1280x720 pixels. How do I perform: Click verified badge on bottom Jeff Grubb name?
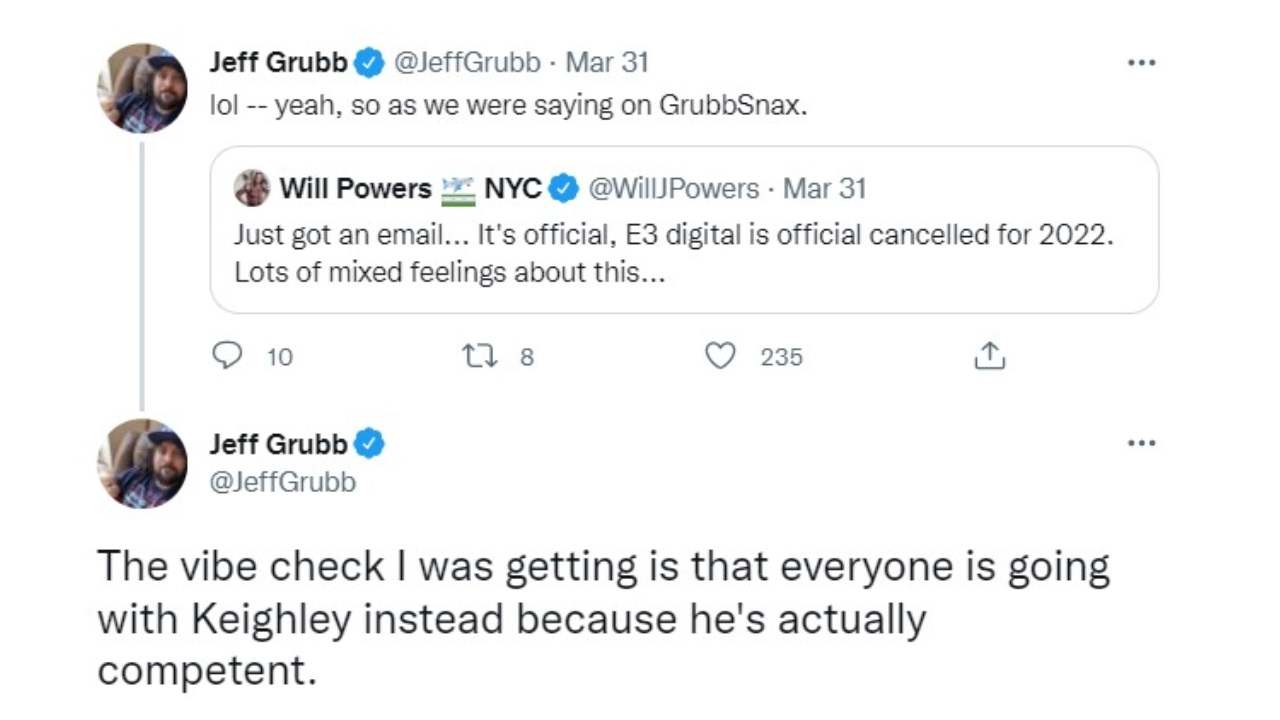tap(370, 443)
